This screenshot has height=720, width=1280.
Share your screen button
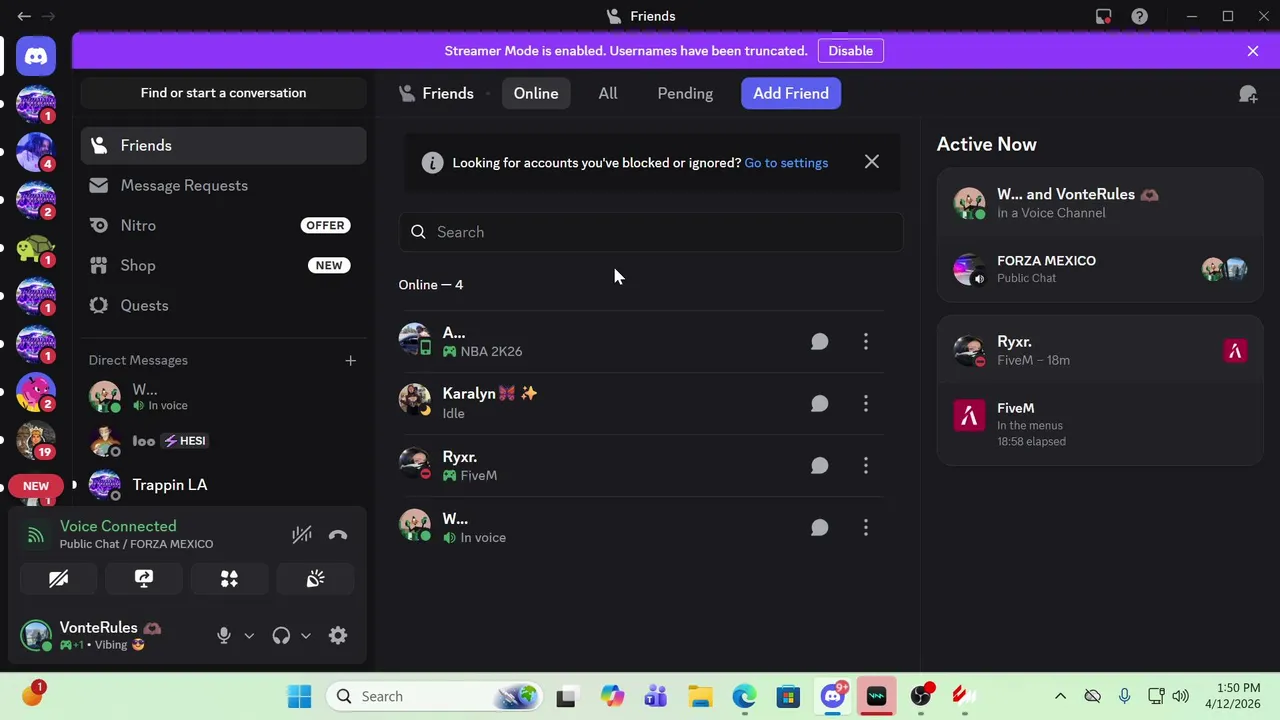point(144,579)
